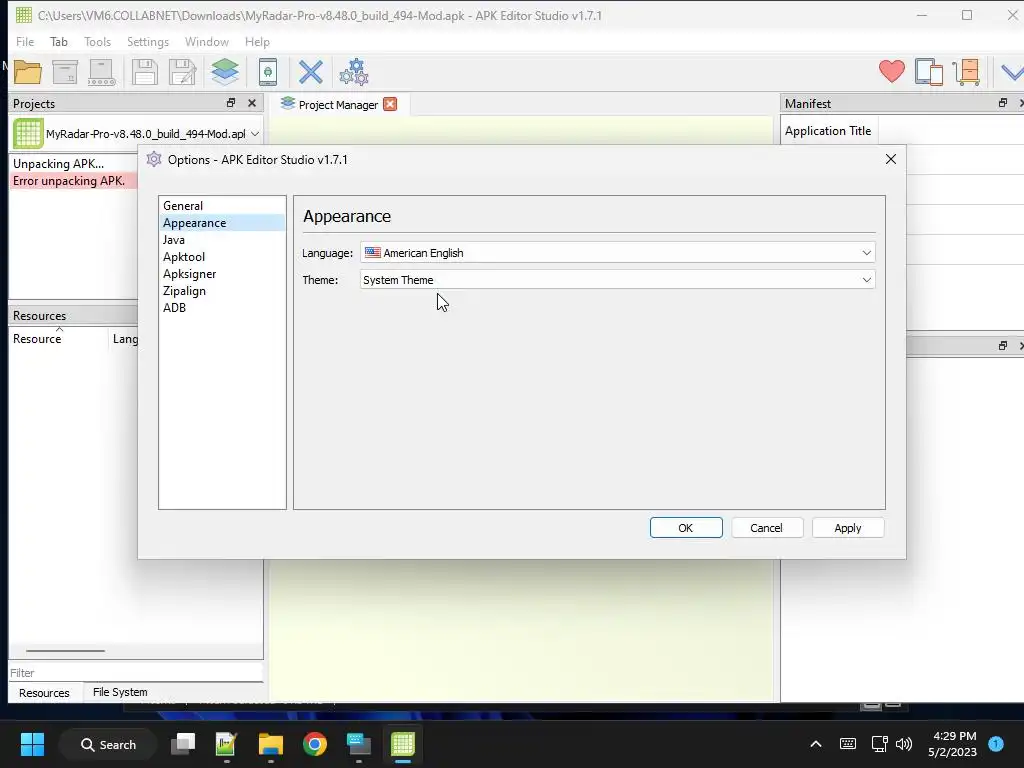
Task: Select the Appearance options page
Action: click(x=222, y=223)
